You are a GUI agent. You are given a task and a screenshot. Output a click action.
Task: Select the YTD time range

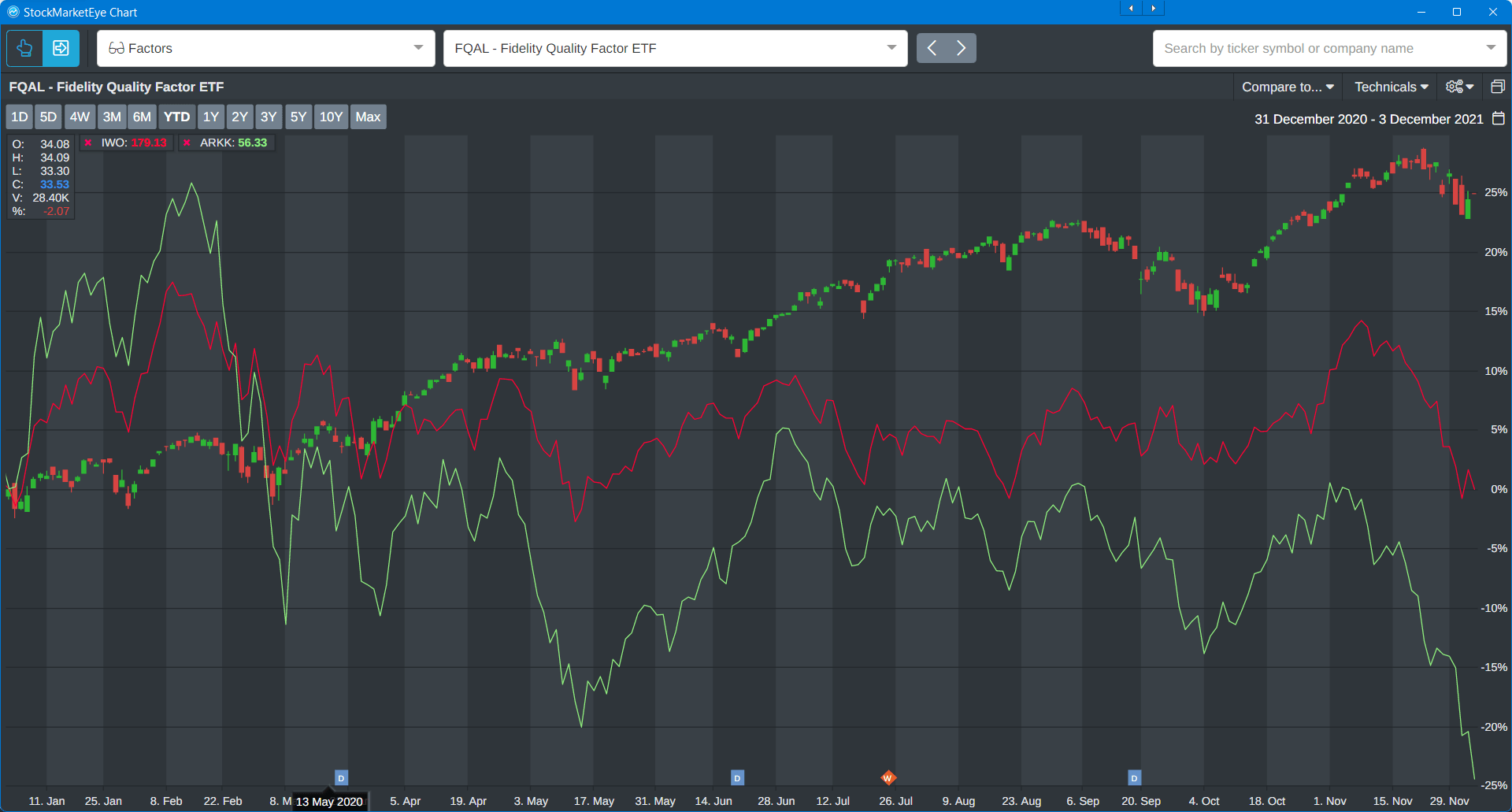[176, 117]
